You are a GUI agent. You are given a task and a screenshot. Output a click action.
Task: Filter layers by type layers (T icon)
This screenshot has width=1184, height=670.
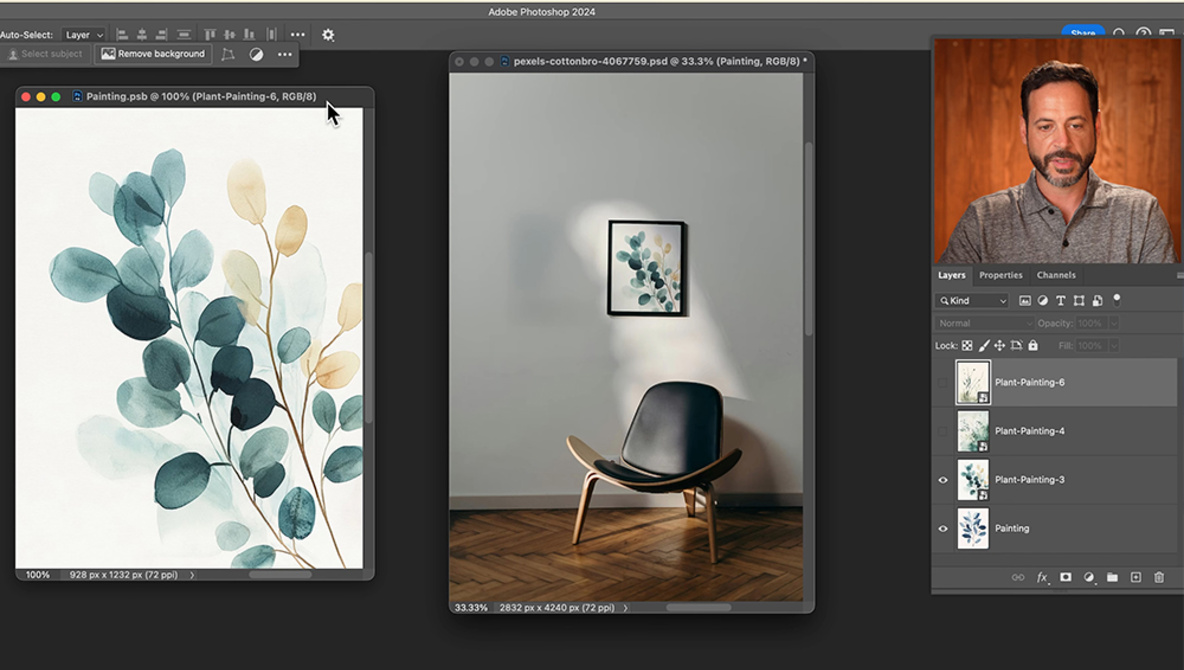pos(1060,301)
